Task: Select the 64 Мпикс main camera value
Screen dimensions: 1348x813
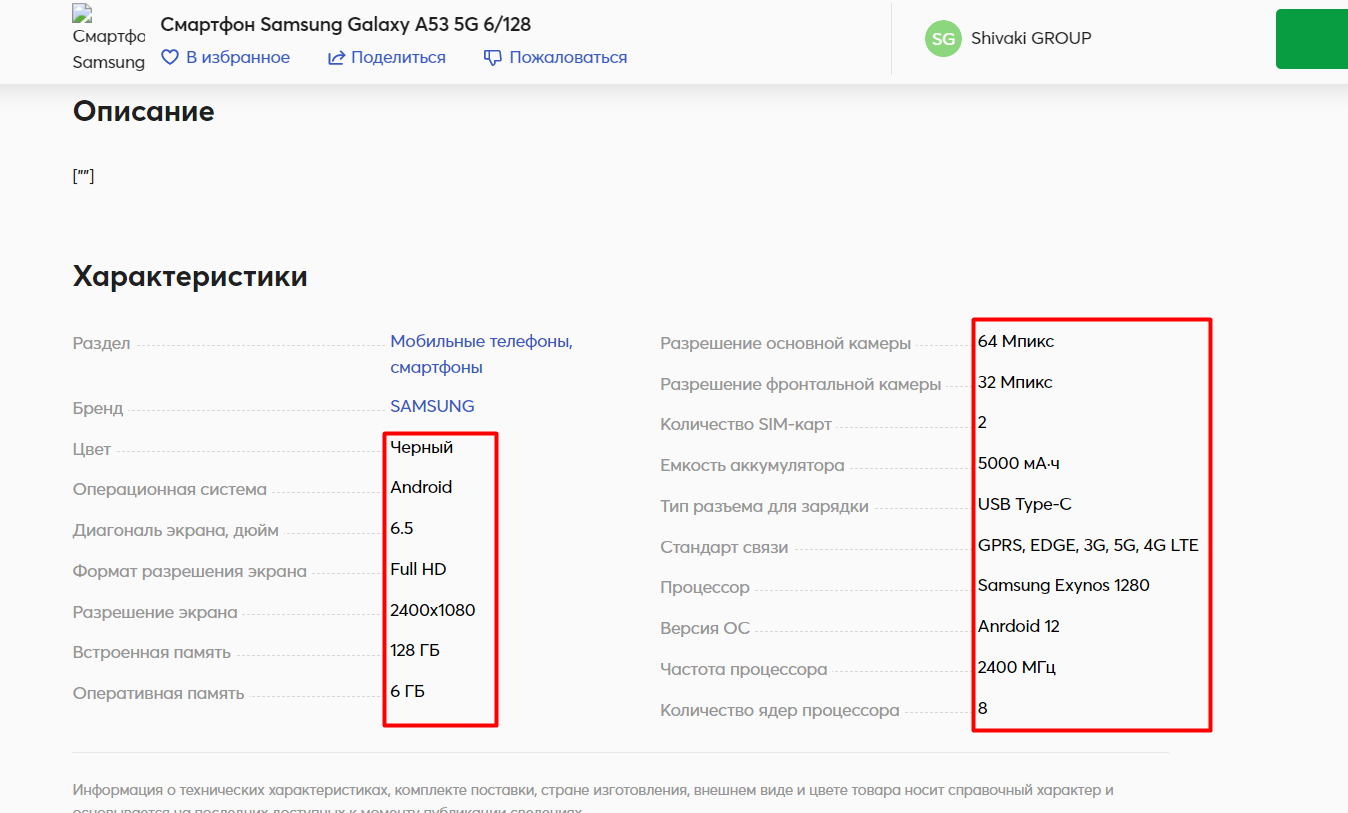Action: pyautogui.click(x=1016, y=341)
